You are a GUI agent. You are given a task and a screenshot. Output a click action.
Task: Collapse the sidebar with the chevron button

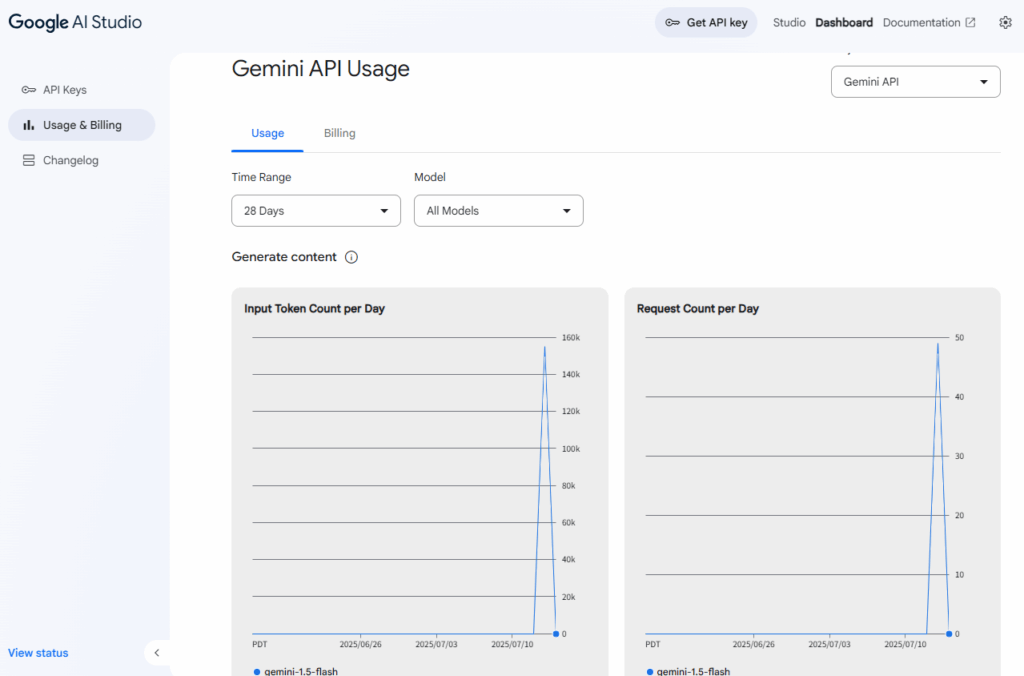[157, 652]
